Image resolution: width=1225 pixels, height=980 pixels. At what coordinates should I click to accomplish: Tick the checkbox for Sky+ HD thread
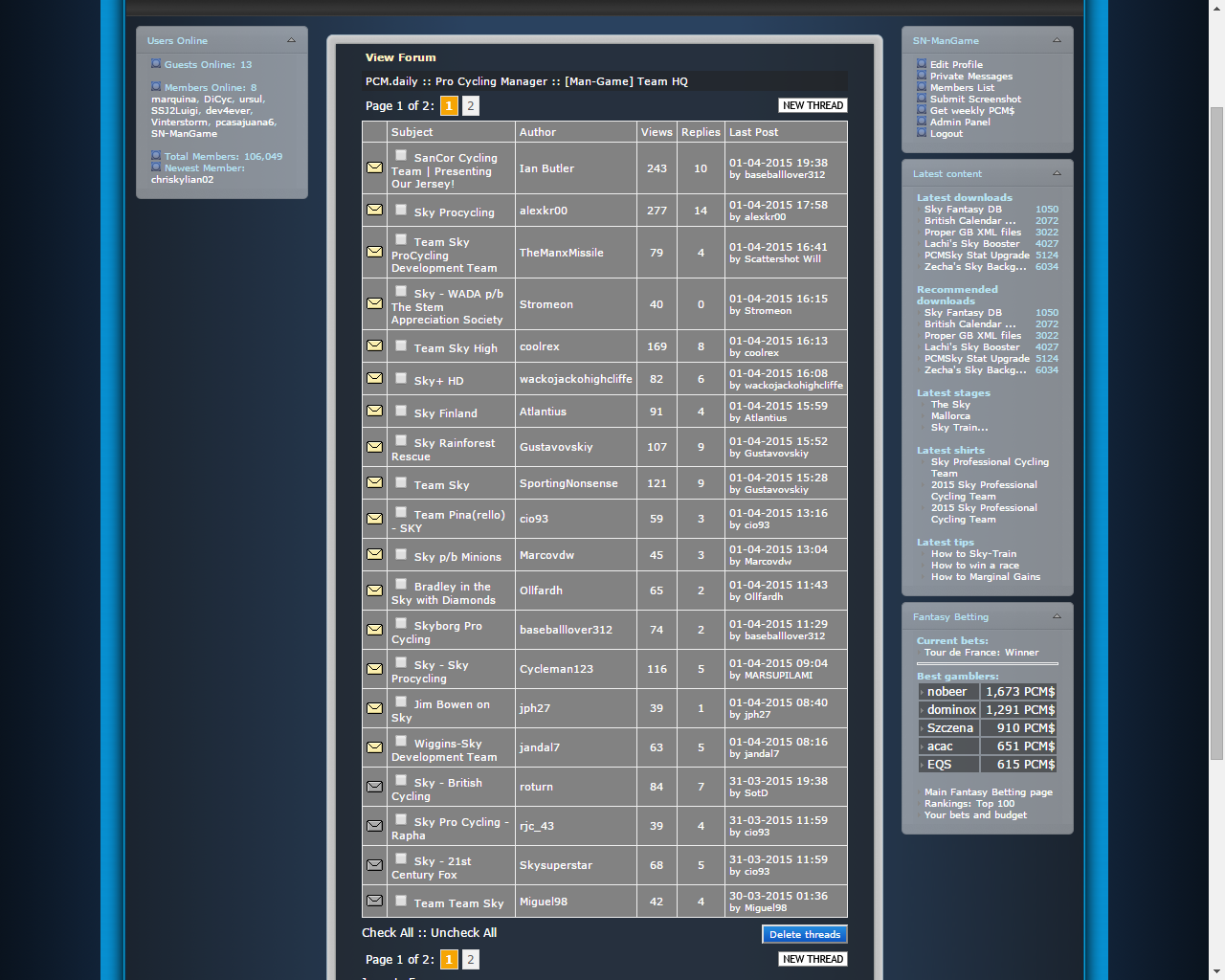tap(401, 378)
